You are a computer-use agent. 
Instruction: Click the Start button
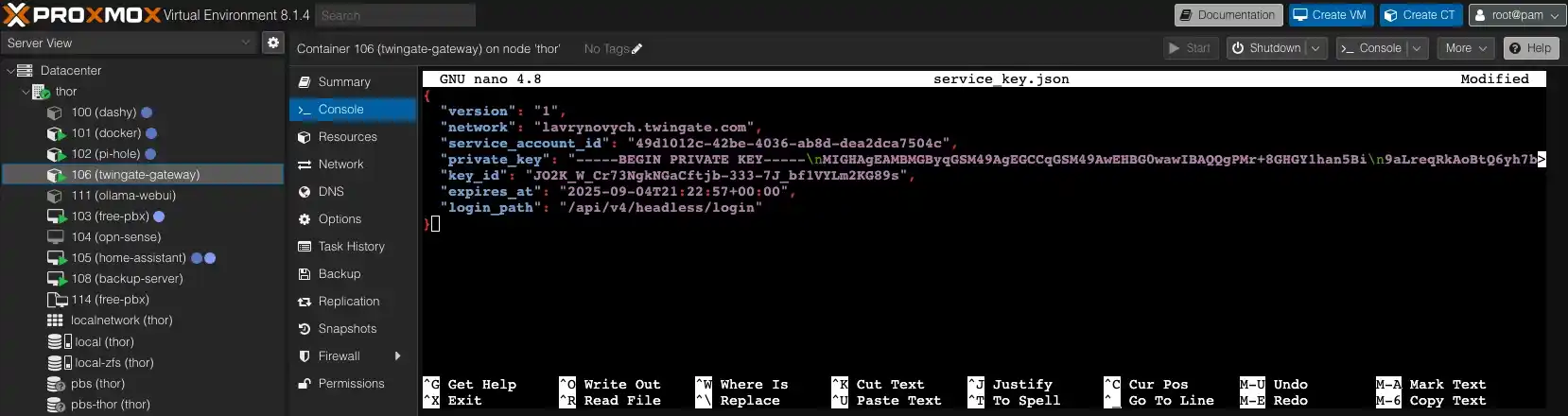[x=1190, y=48]
